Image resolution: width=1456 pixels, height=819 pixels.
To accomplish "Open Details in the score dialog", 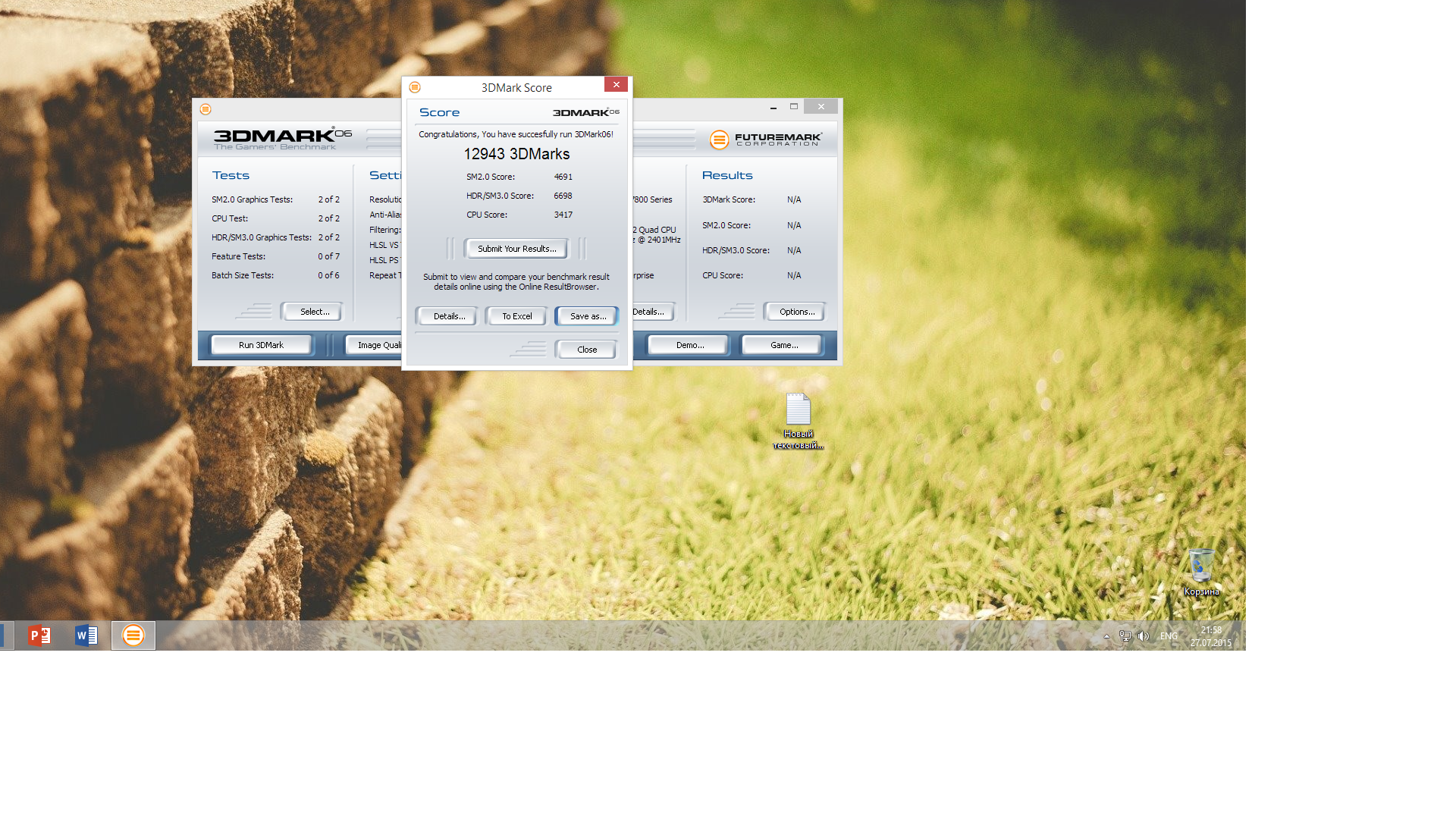I will coord(449,316).
